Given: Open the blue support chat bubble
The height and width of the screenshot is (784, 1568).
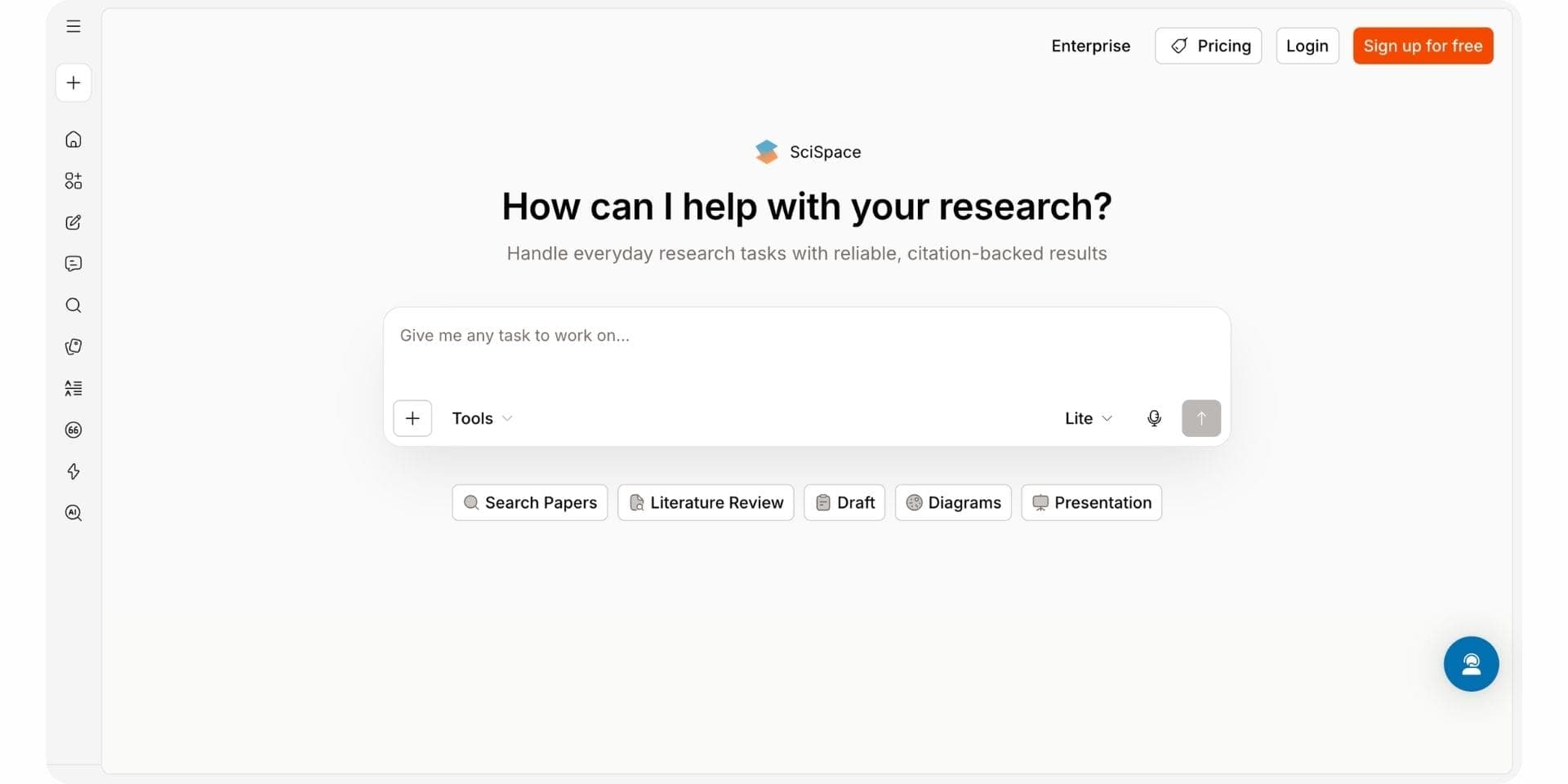Looking at the screenshot, I should (1471, 664).
